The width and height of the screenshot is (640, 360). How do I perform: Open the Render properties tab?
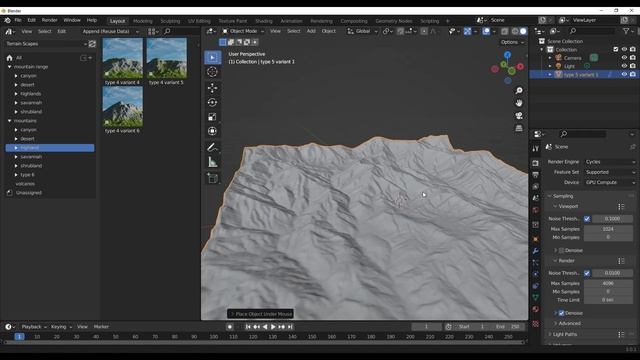(536, 163)
